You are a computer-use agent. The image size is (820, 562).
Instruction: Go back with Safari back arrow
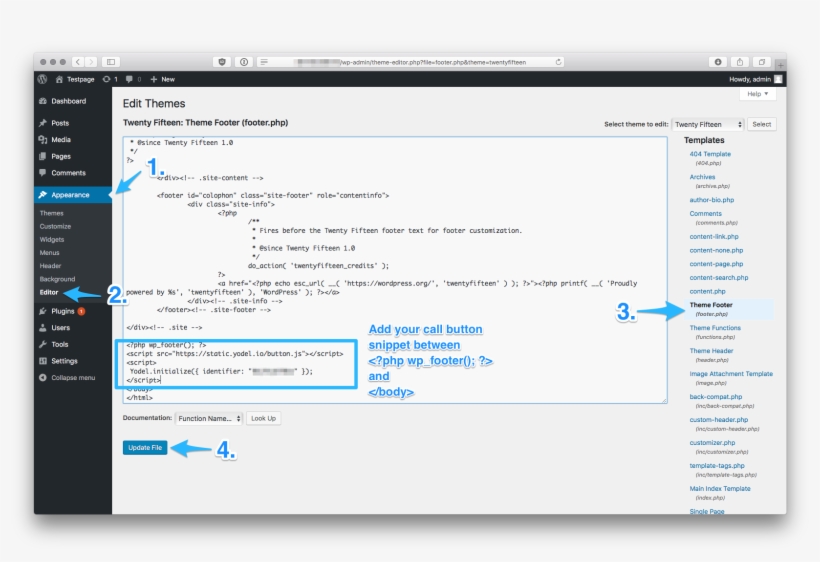point(77,62)
